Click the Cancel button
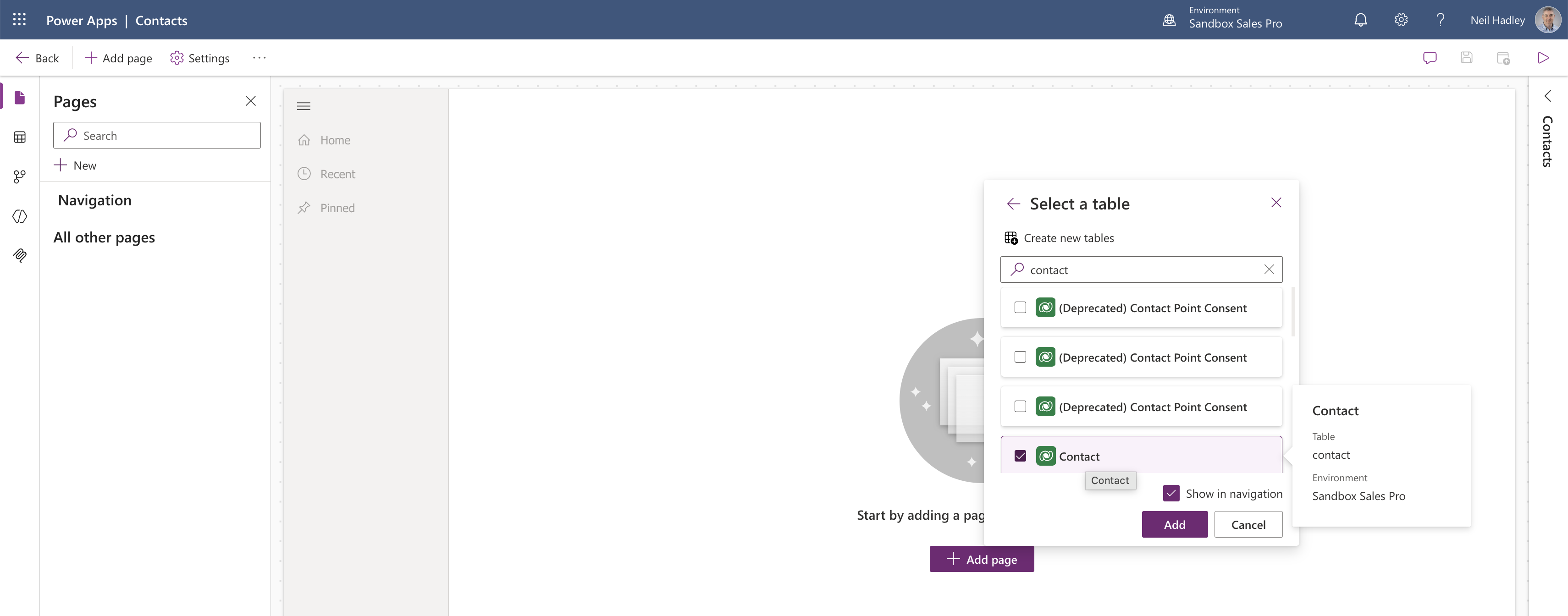The height and width of the screenshot is (616, 1568). pyautogui.click(x=1248, y=524)
